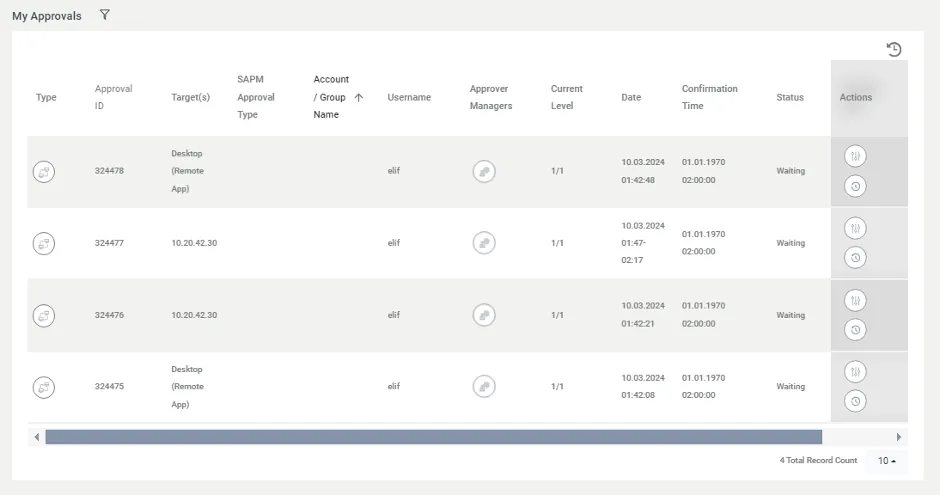This screenshot has width=940, height=496.
Task: Open the sliders action for approval 324476
Action: 855,300
